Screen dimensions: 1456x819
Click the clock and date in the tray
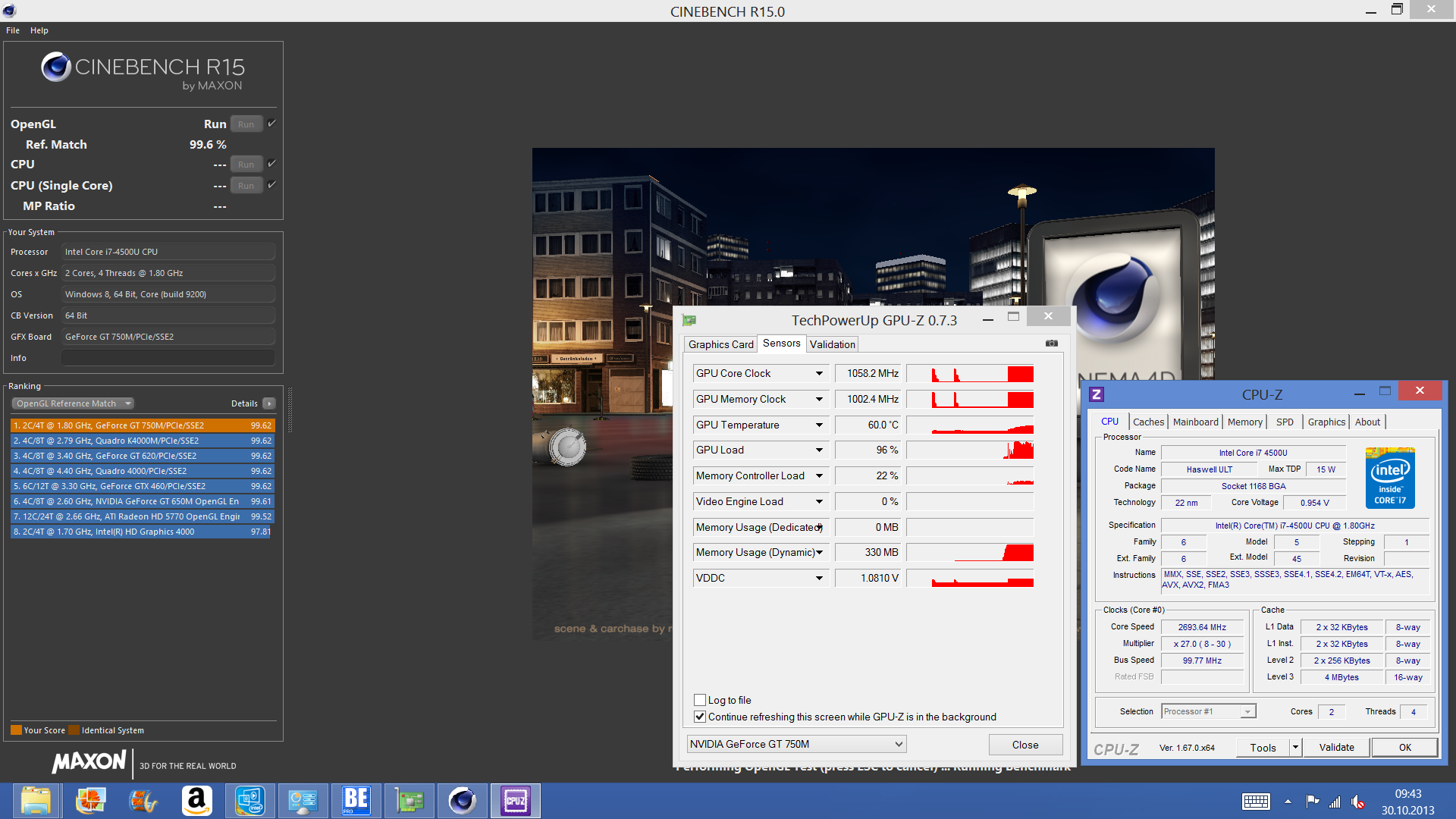[x=1407, y=802]
